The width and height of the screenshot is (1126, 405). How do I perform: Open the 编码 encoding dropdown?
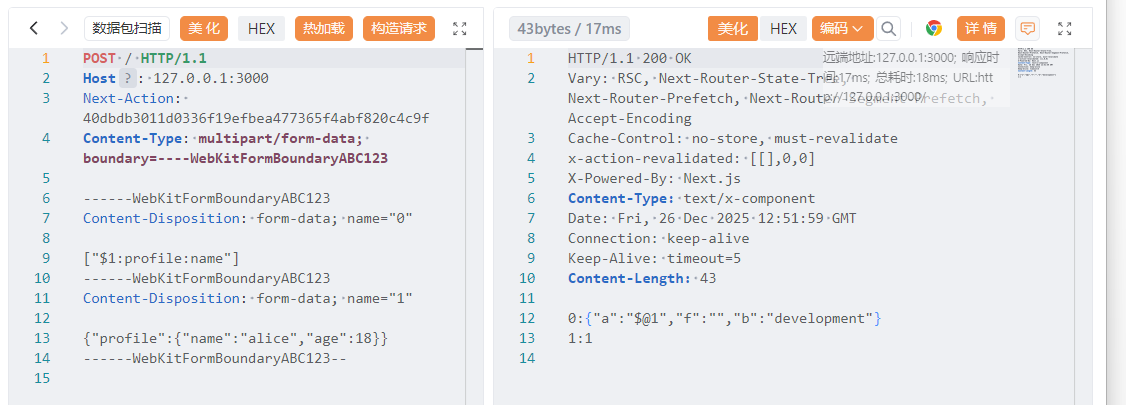[842, 29]
